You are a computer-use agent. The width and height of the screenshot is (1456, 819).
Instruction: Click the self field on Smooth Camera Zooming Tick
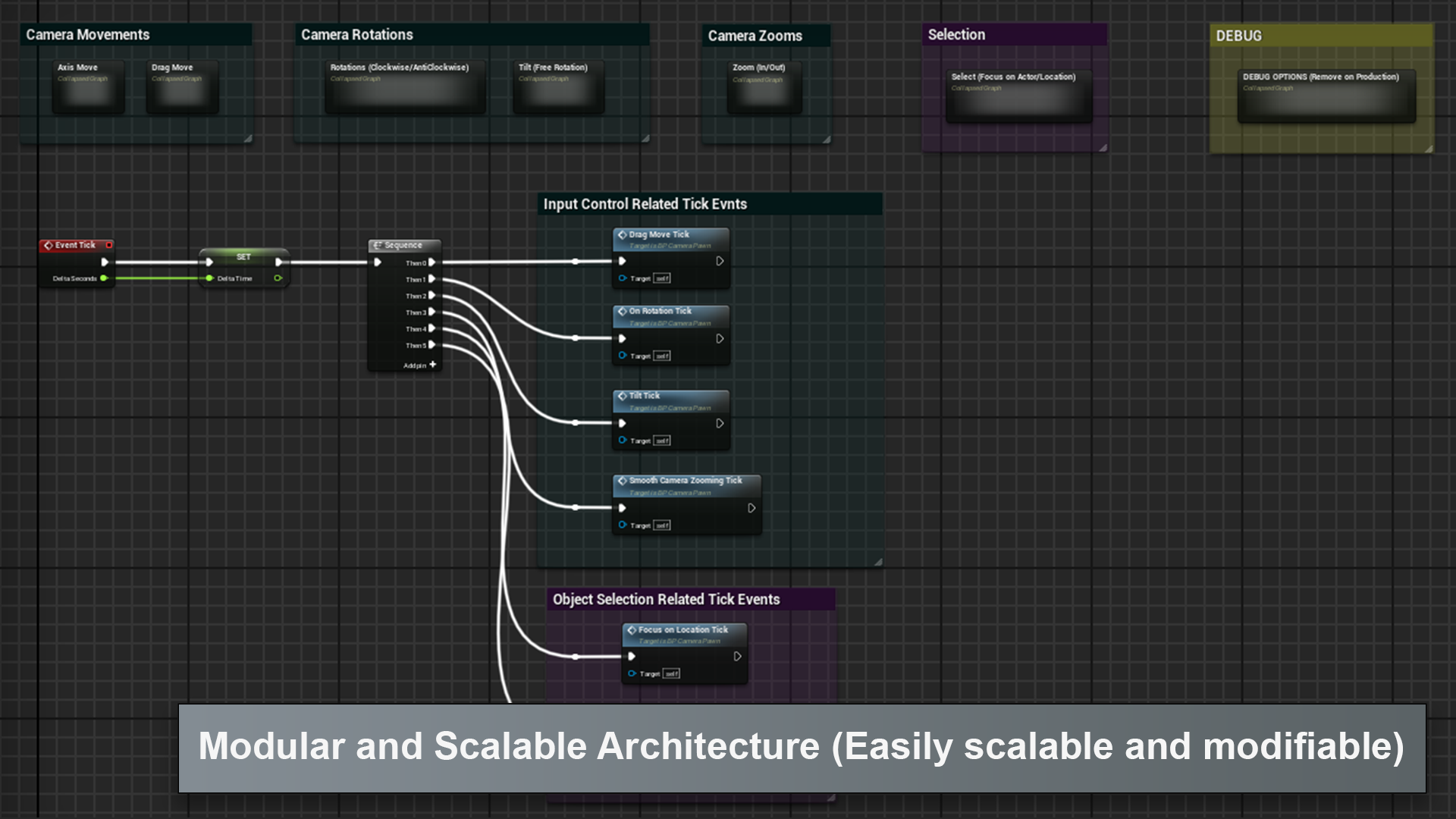[662, 526]
